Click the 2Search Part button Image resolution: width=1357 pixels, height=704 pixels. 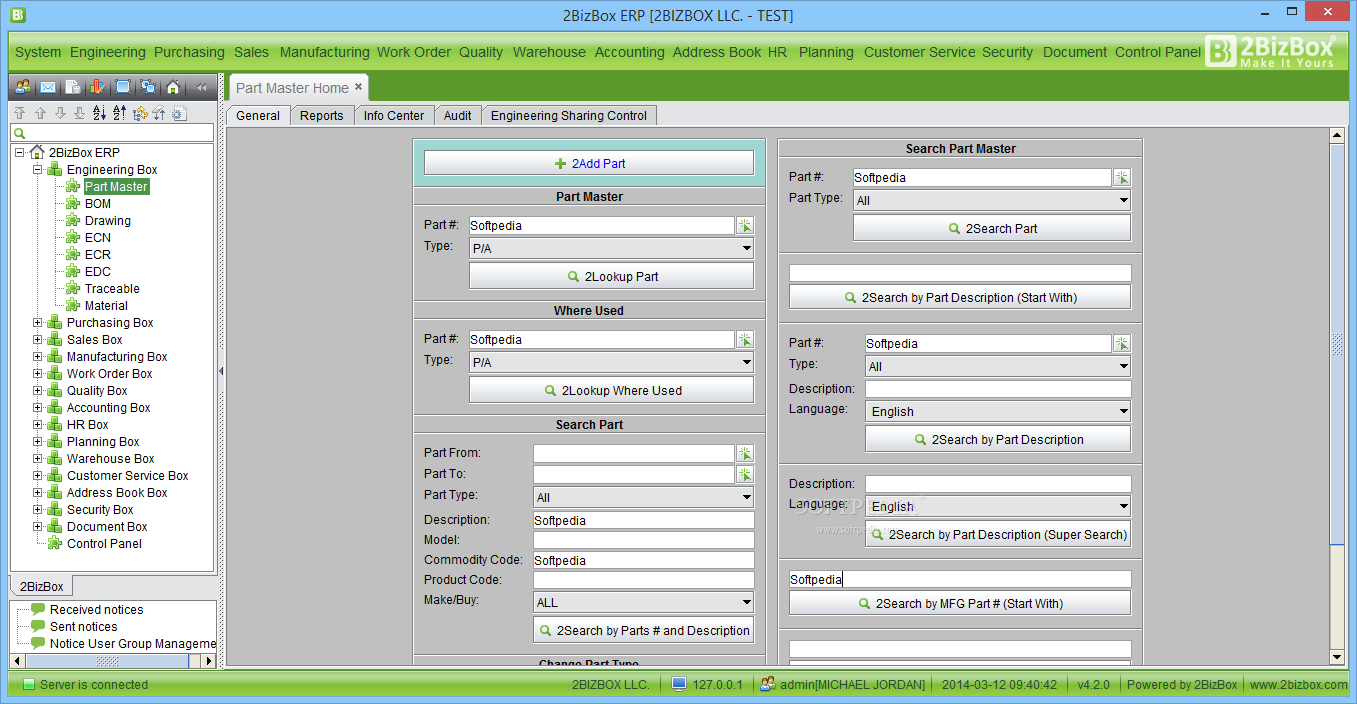click(992, 228)
